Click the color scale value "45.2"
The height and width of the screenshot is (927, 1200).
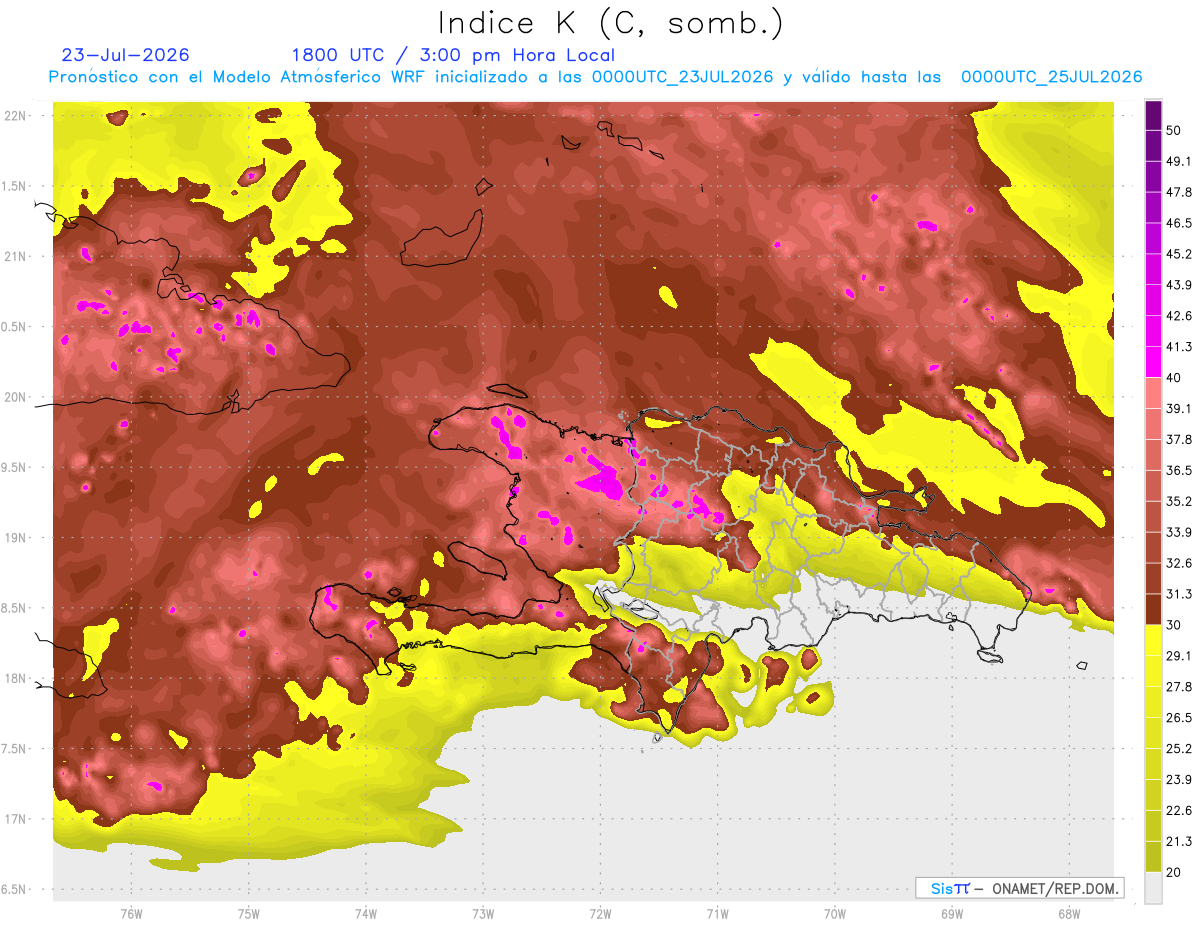point(1179,254)
